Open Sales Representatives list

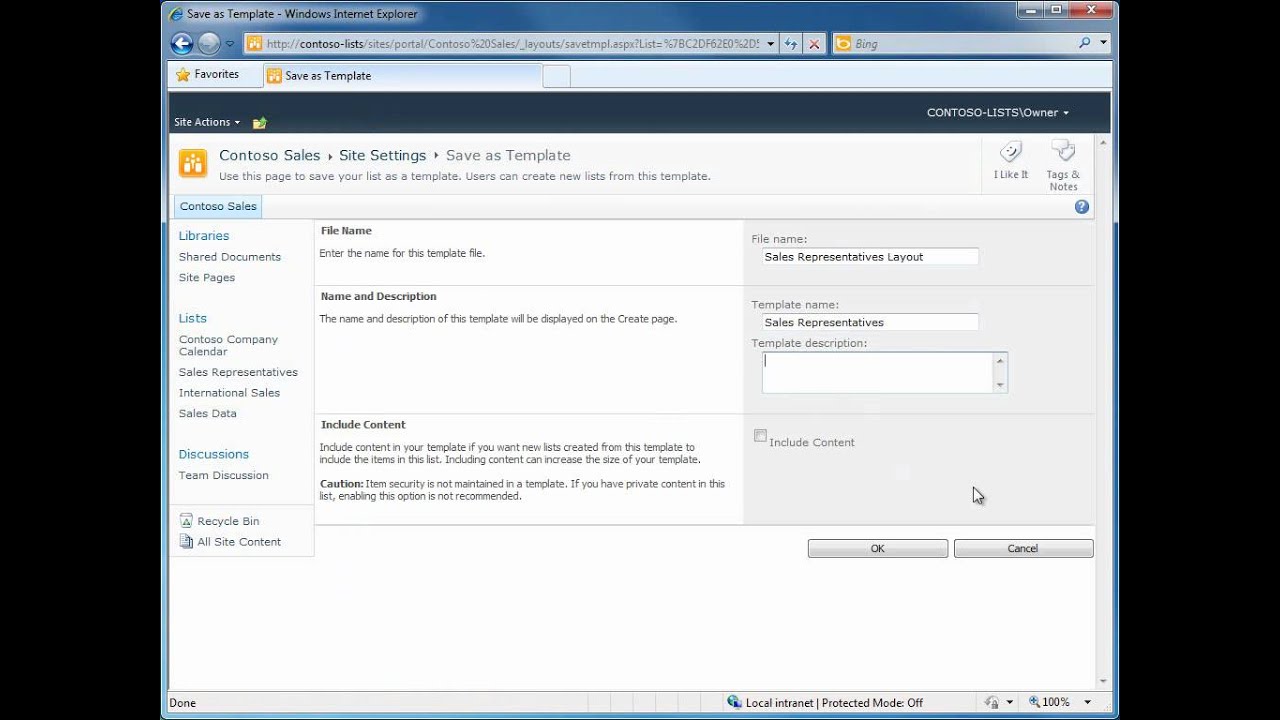238,372
